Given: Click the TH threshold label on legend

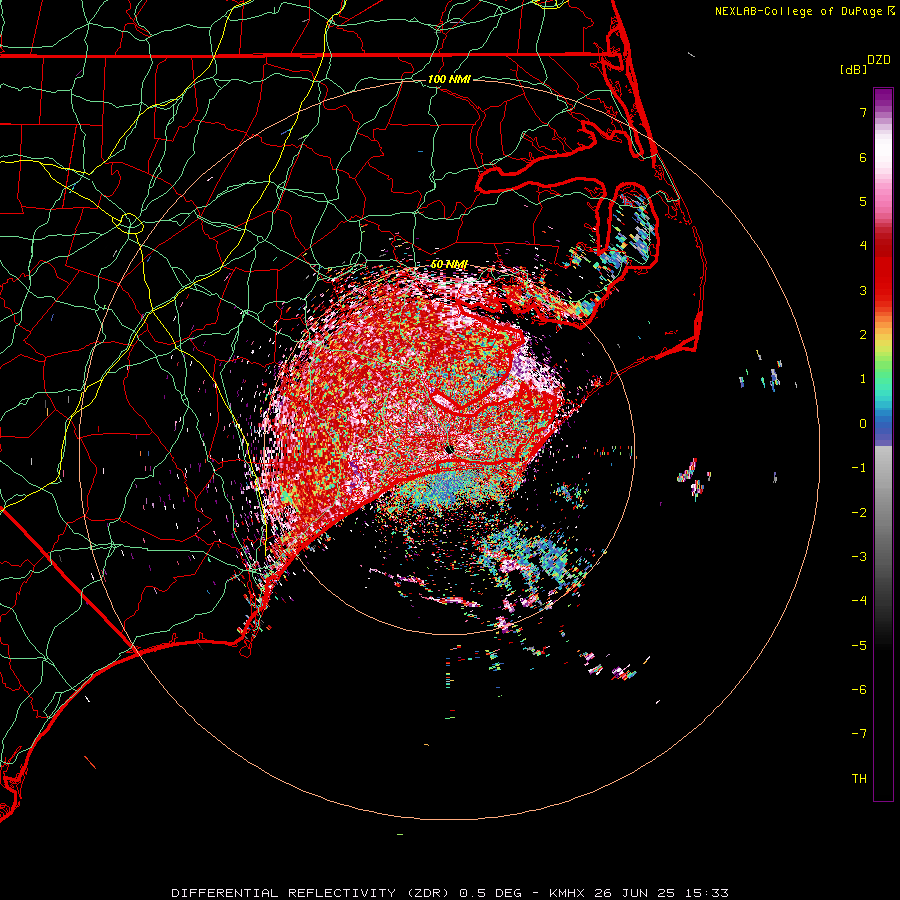Looking at the screenshot, I should pyautogui.click(x=859, y=779).
